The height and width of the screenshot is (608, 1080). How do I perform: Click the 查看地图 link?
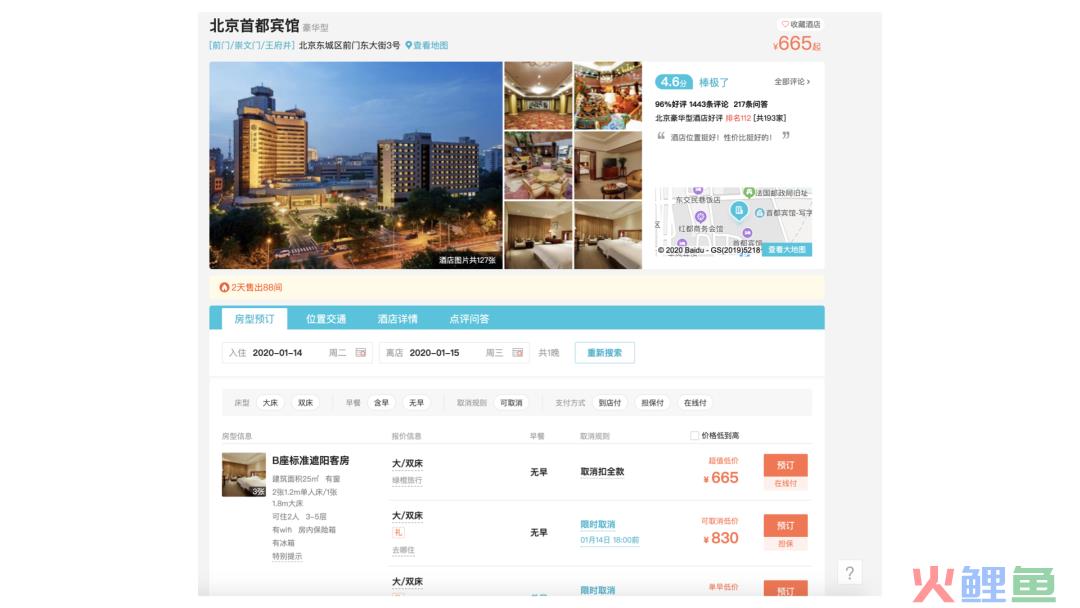(x=430, y=45)
